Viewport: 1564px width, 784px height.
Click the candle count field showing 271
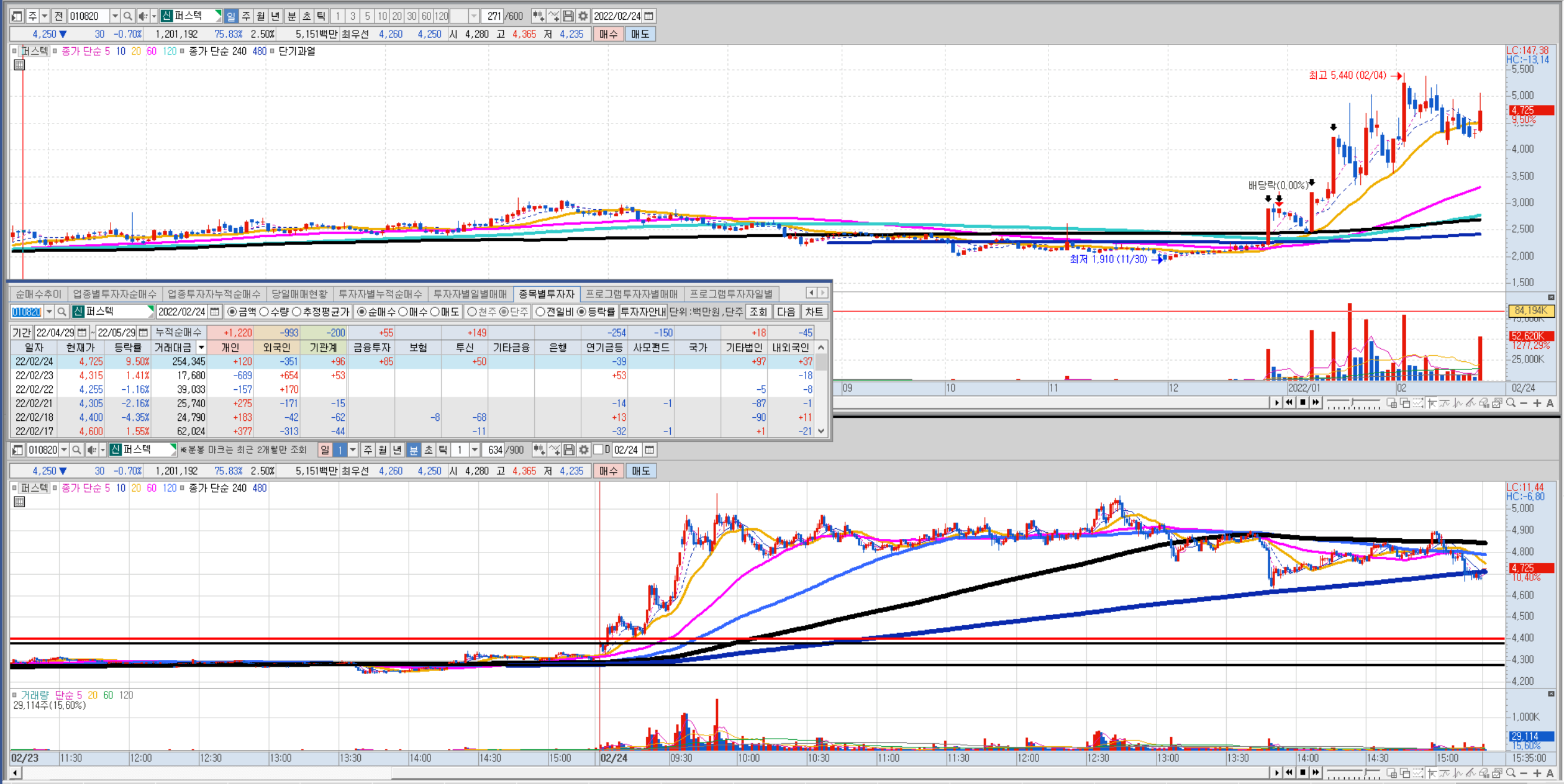click(x=493, y=16)
